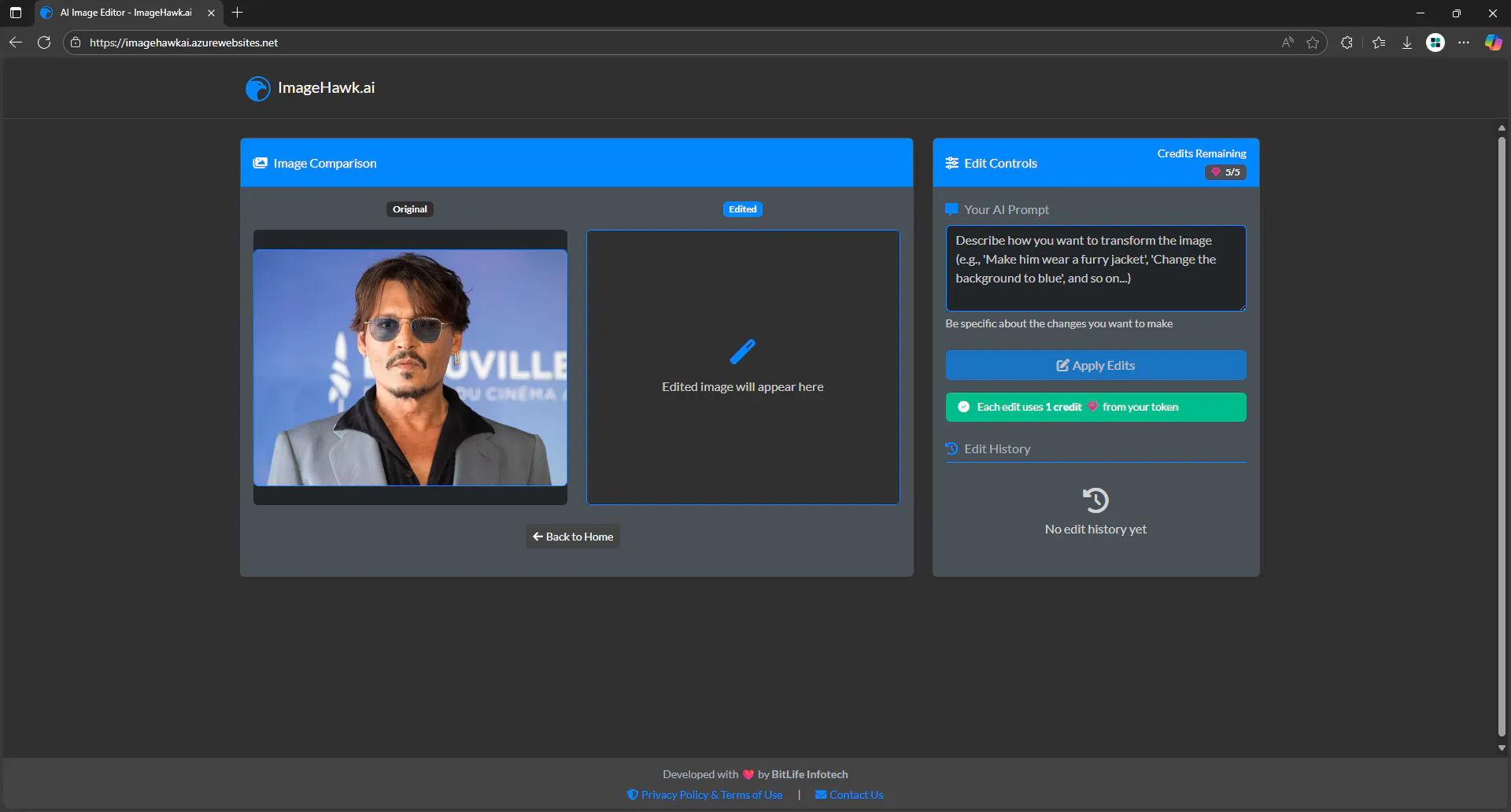Click the Edit Controls header text

click(x=1001, y=164)
